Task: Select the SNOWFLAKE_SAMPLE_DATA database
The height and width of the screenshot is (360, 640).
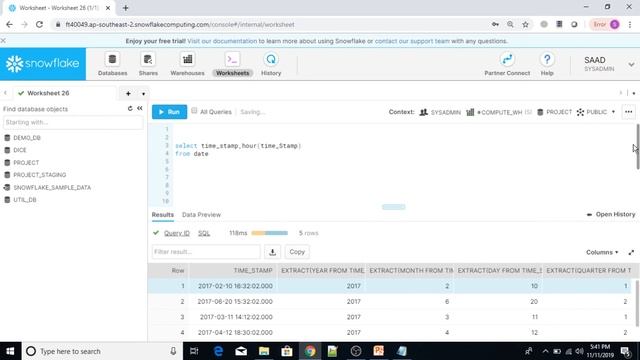Action: coord(52,187)
